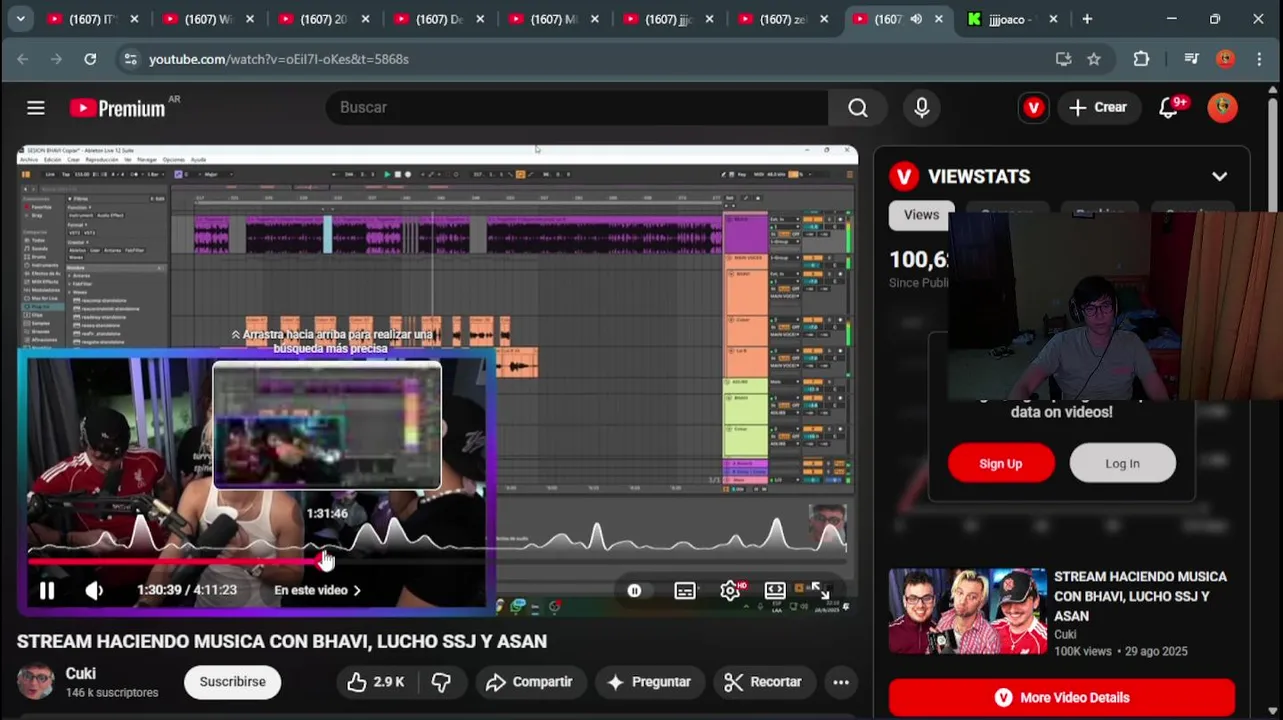1283x720 pixels.
Task: Open the Chrome tab search dropdown arrow
Action: [20, 19]
